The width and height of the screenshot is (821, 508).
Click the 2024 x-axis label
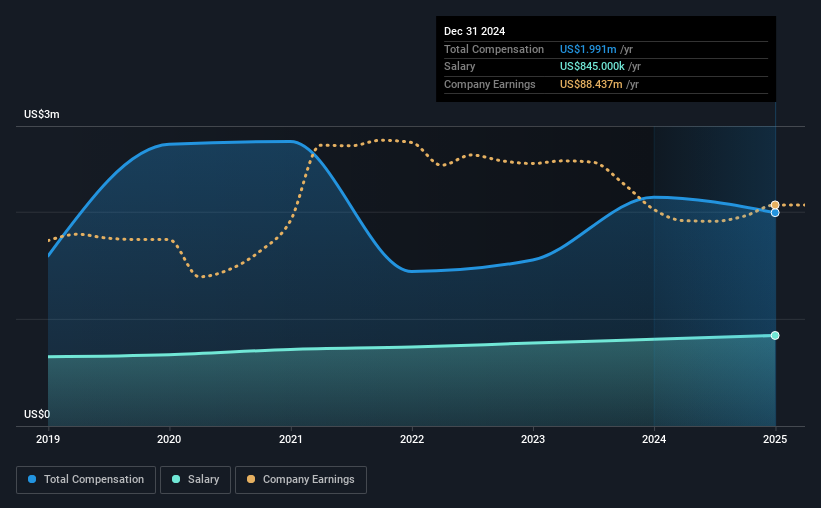[654, 439]
